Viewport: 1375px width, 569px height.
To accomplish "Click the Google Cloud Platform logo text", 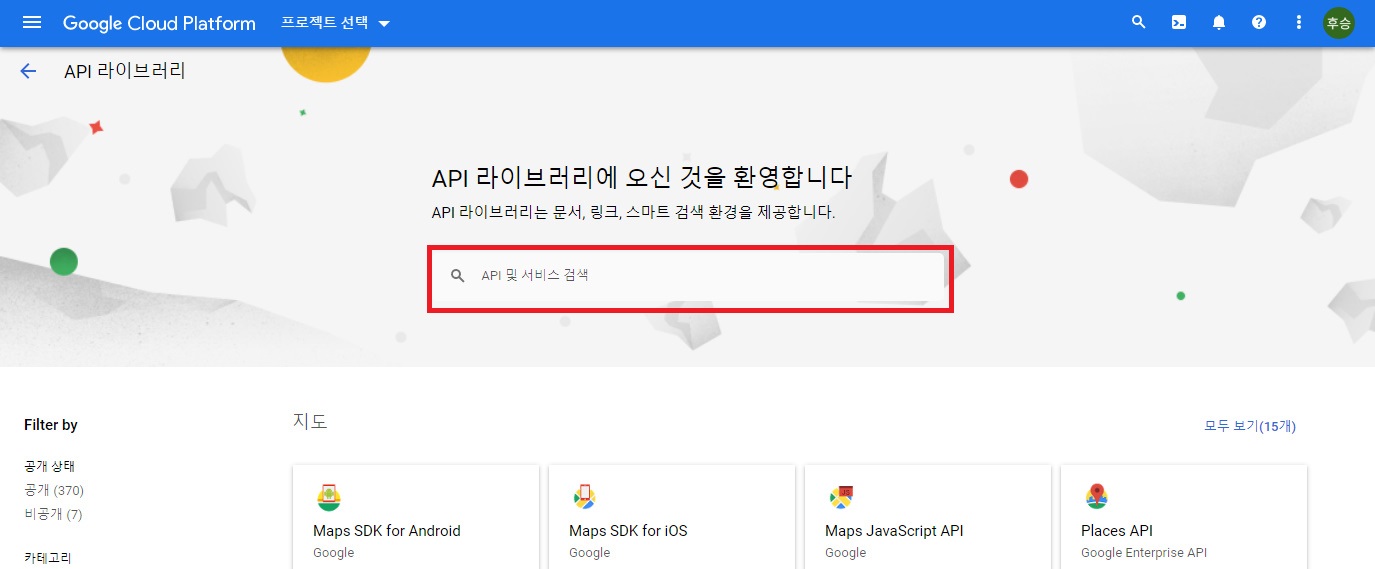I will coord(159,23).
